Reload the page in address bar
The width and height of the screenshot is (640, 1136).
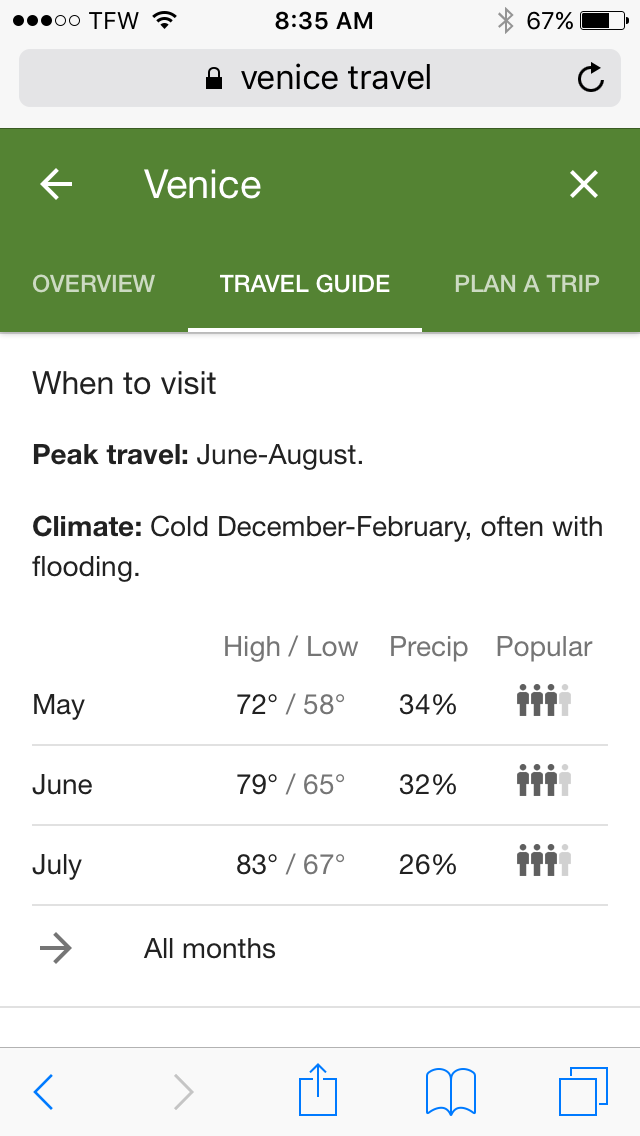591,78
